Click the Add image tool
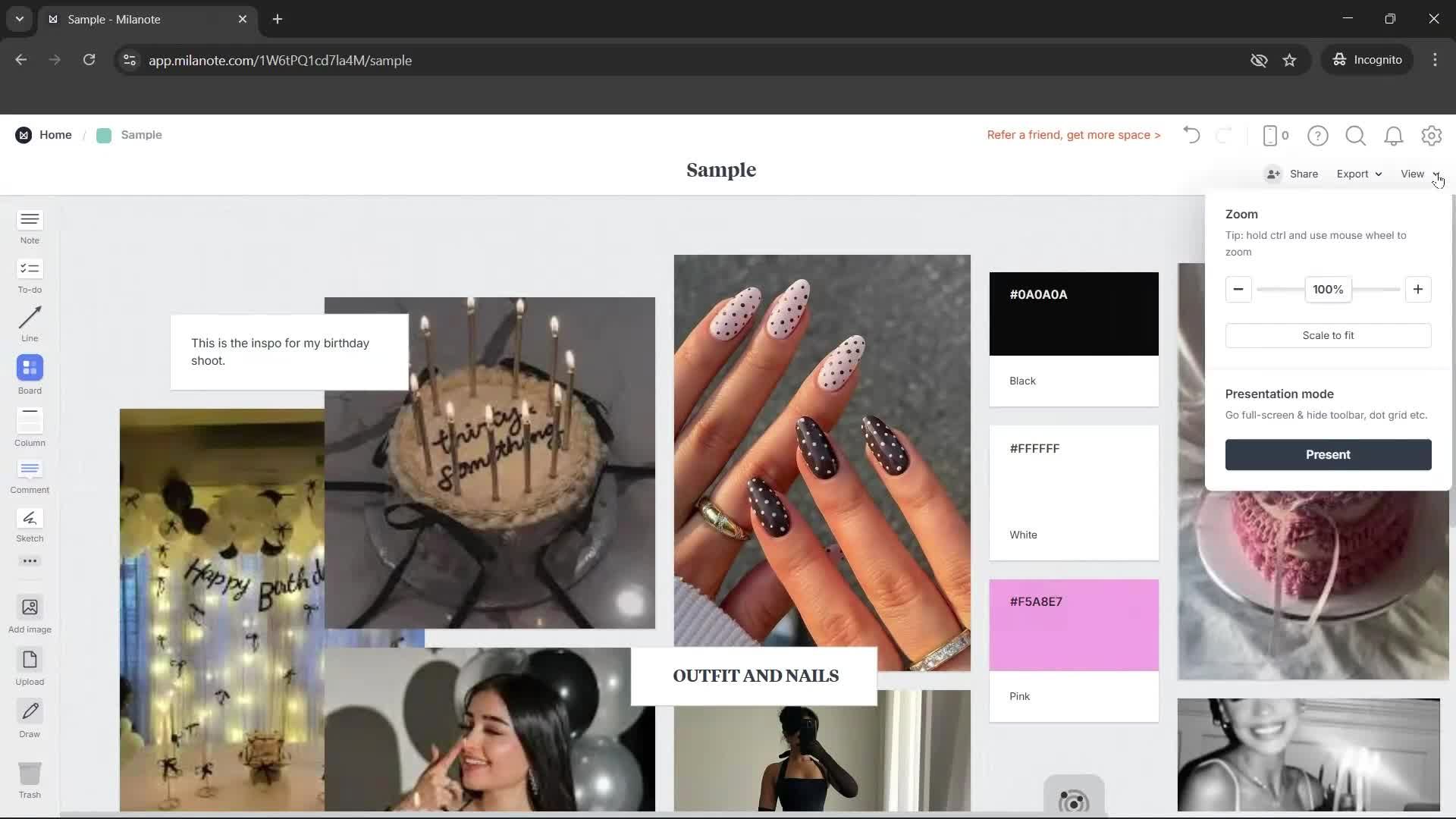This screenshot has height=819, width=1456. 30,613
